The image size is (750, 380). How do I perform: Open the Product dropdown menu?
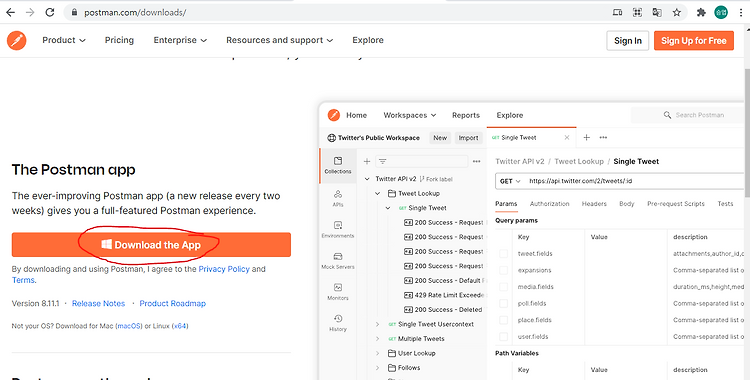pyautogui.click(x=64, y=40)
